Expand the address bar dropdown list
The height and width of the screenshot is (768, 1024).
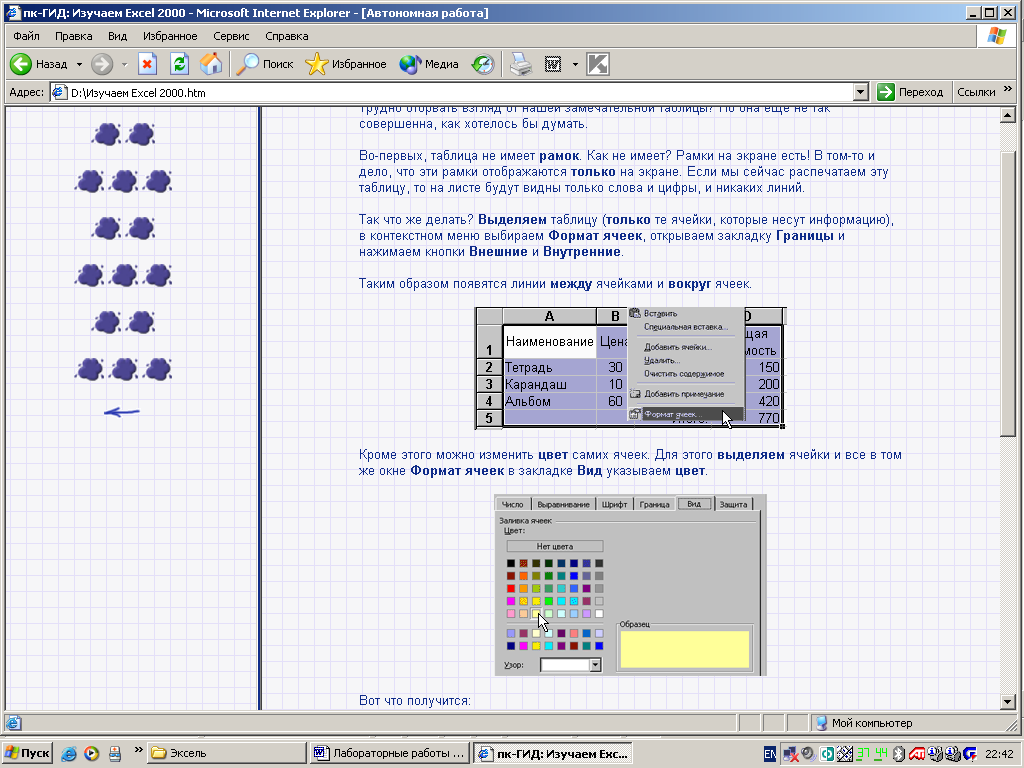pos(861,93)
